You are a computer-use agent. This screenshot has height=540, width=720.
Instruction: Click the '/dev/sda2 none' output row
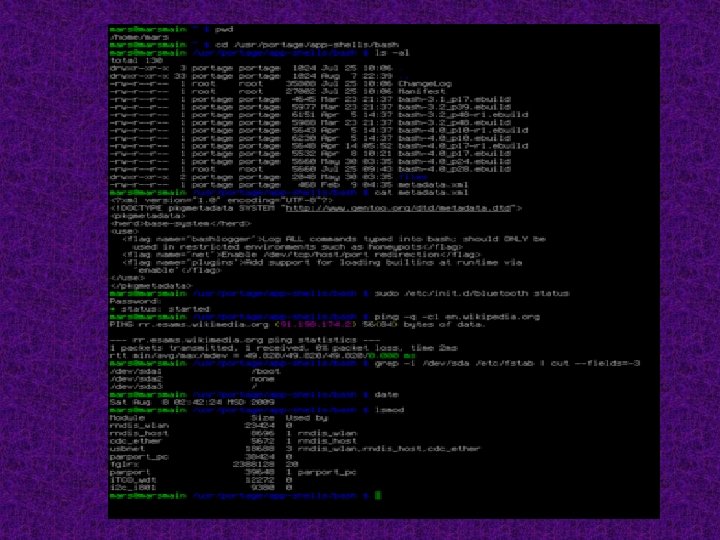[192, 379]
